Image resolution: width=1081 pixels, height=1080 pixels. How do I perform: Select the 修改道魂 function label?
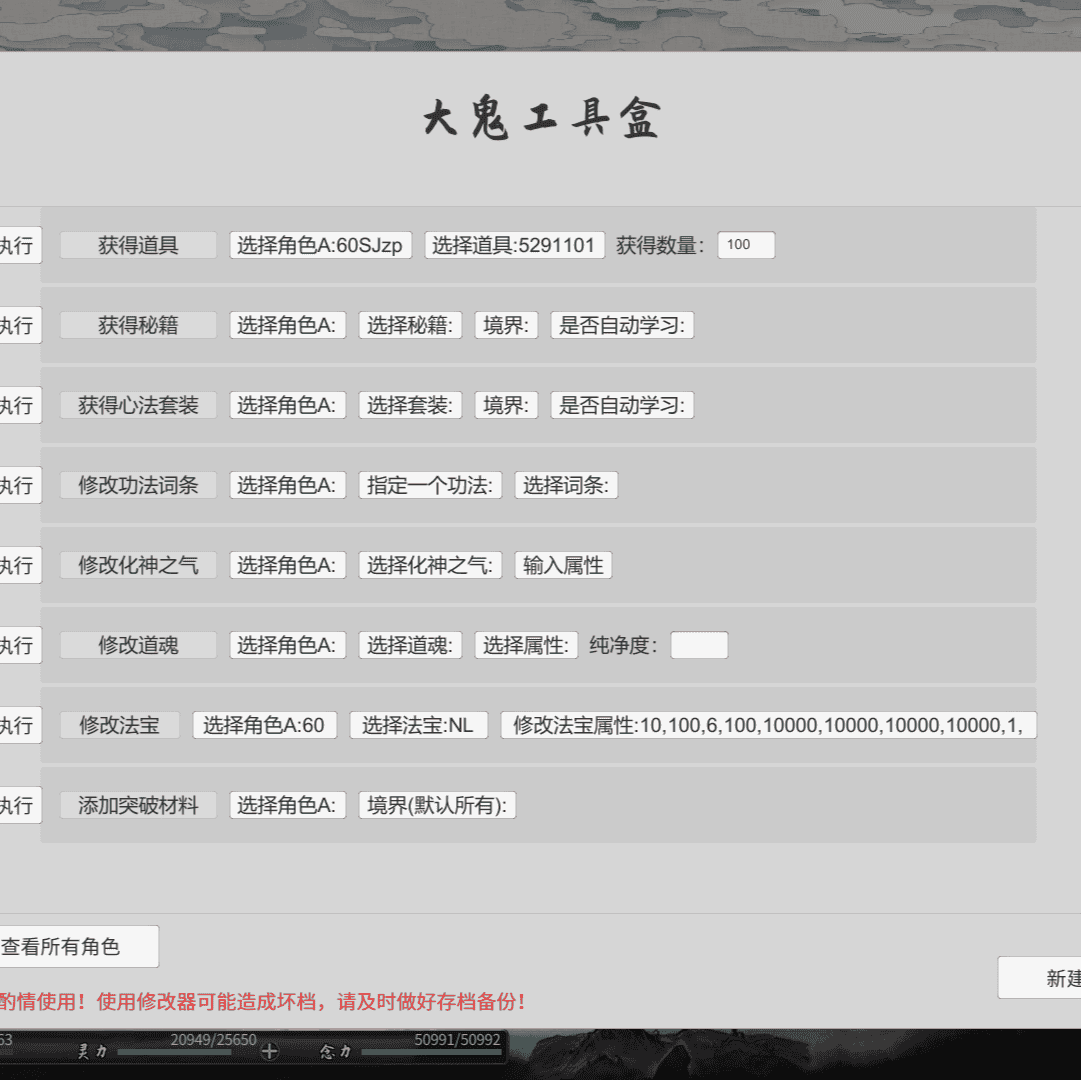point(138,644)
